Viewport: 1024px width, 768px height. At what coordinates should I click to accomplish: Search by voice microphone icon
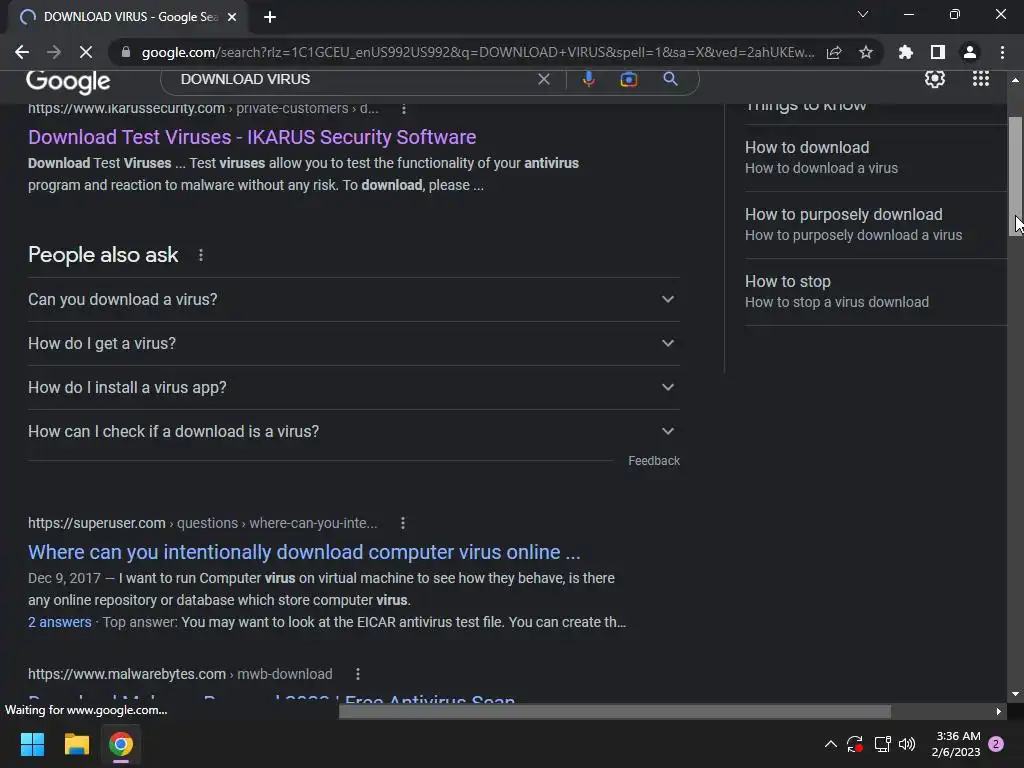pos(588,79)
